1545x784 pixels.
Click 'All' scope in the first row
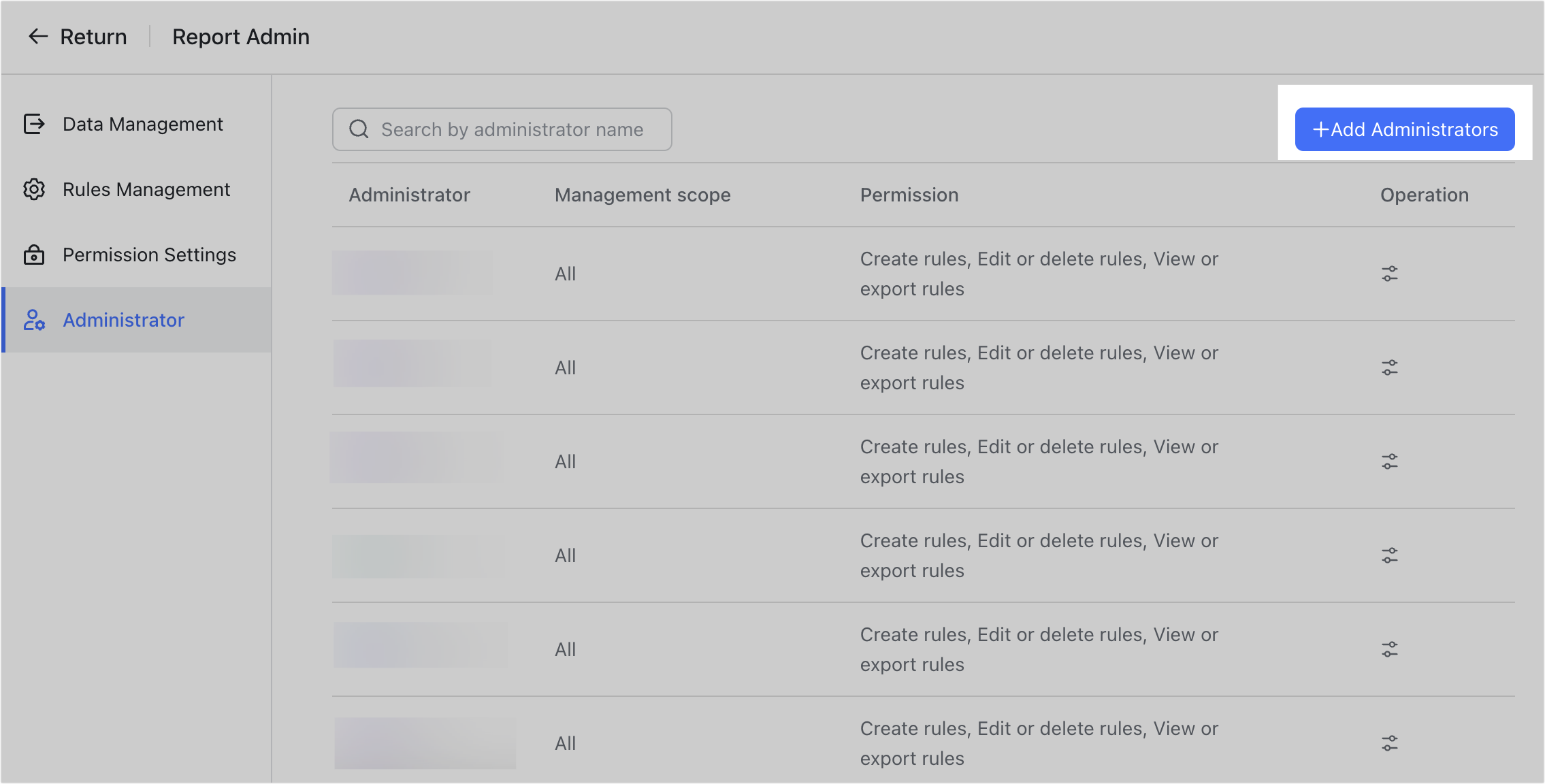(x=565, y=274)
